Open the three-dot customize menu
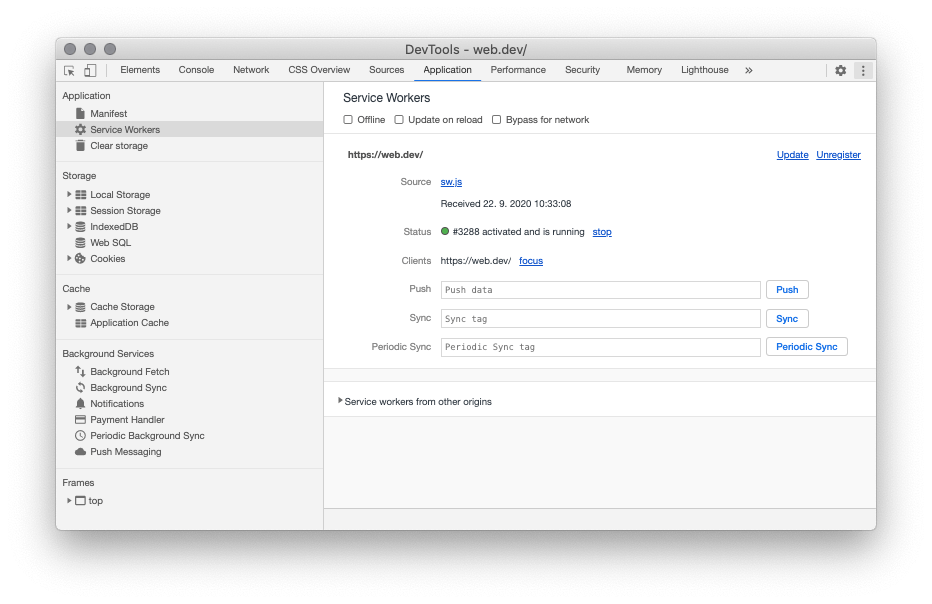Image resolution: width=932 pixels, height=604 pixels. [x=863, y=70]
